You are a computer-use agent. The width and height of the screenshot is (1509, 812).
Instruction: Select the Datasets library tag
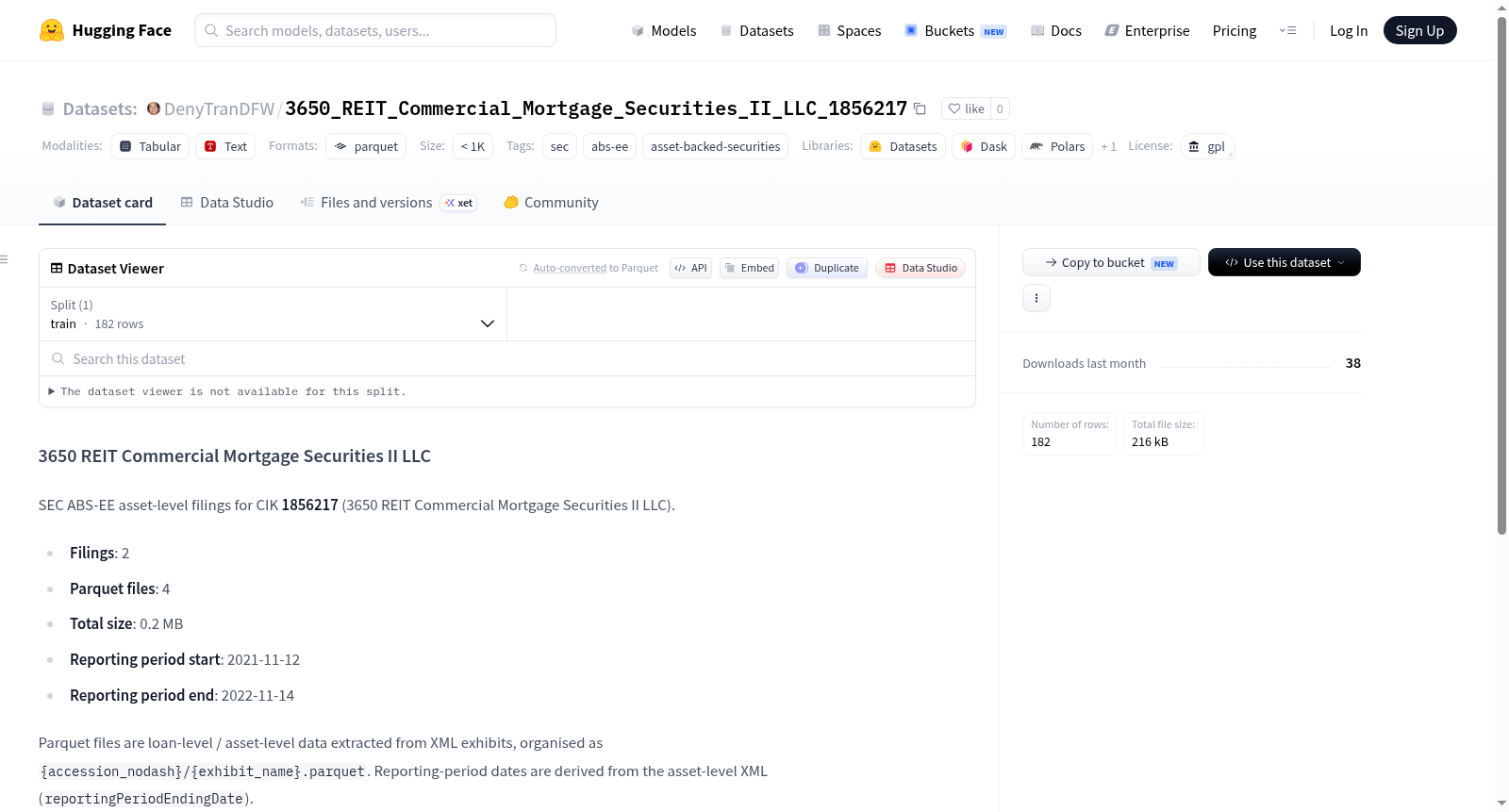(903, 146)
